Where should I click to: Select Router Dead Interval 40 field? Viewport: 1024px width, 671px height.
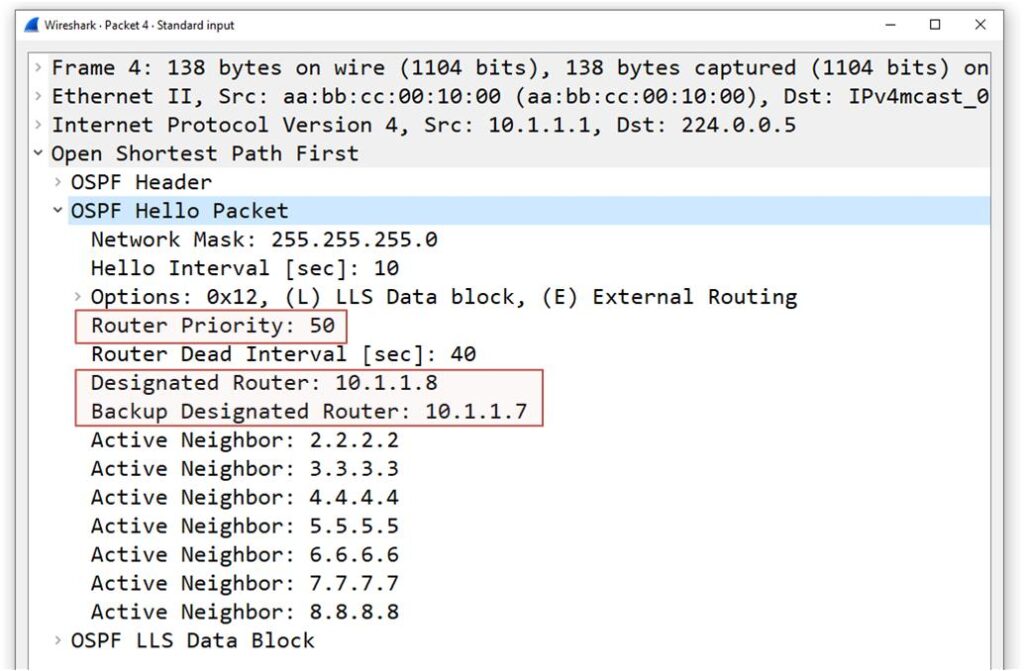tap(283, 355)
